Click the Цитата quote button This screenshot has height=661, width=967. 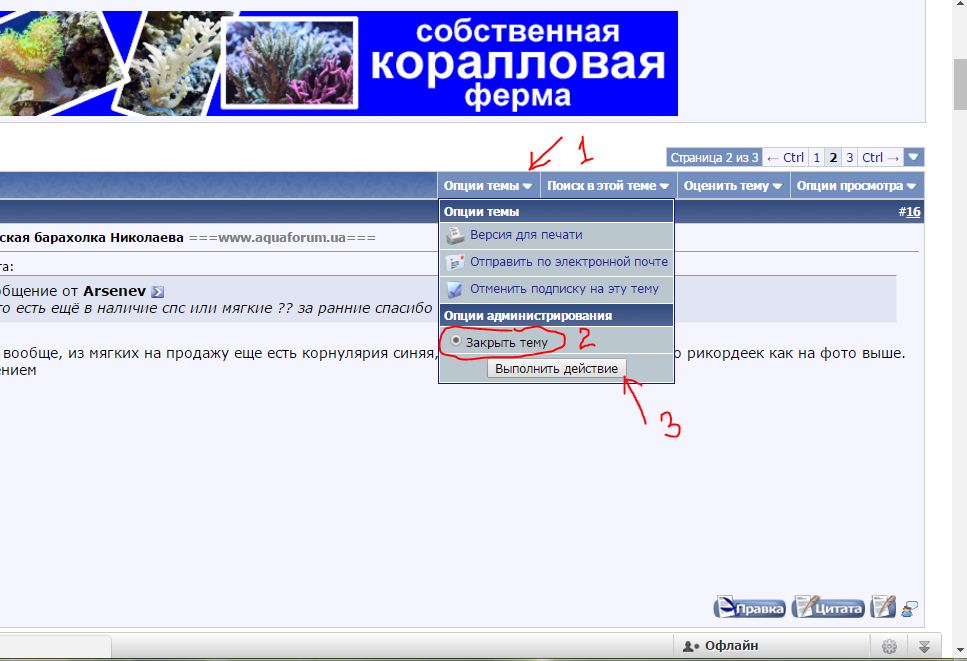click(x=828, y=607)
